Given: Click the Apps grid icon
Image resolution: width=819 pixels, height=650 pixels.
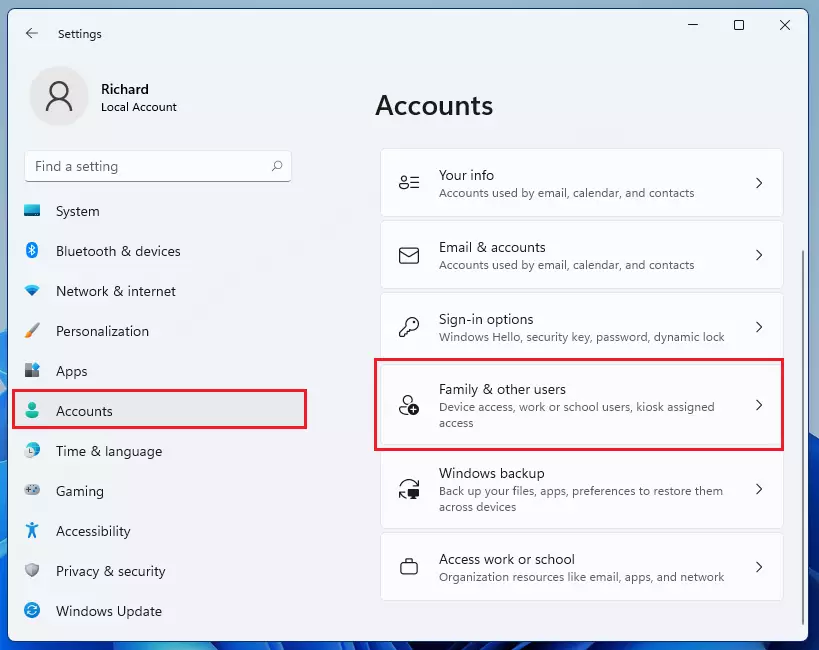Looking at the screenshot, I should (x=32, y=370).
